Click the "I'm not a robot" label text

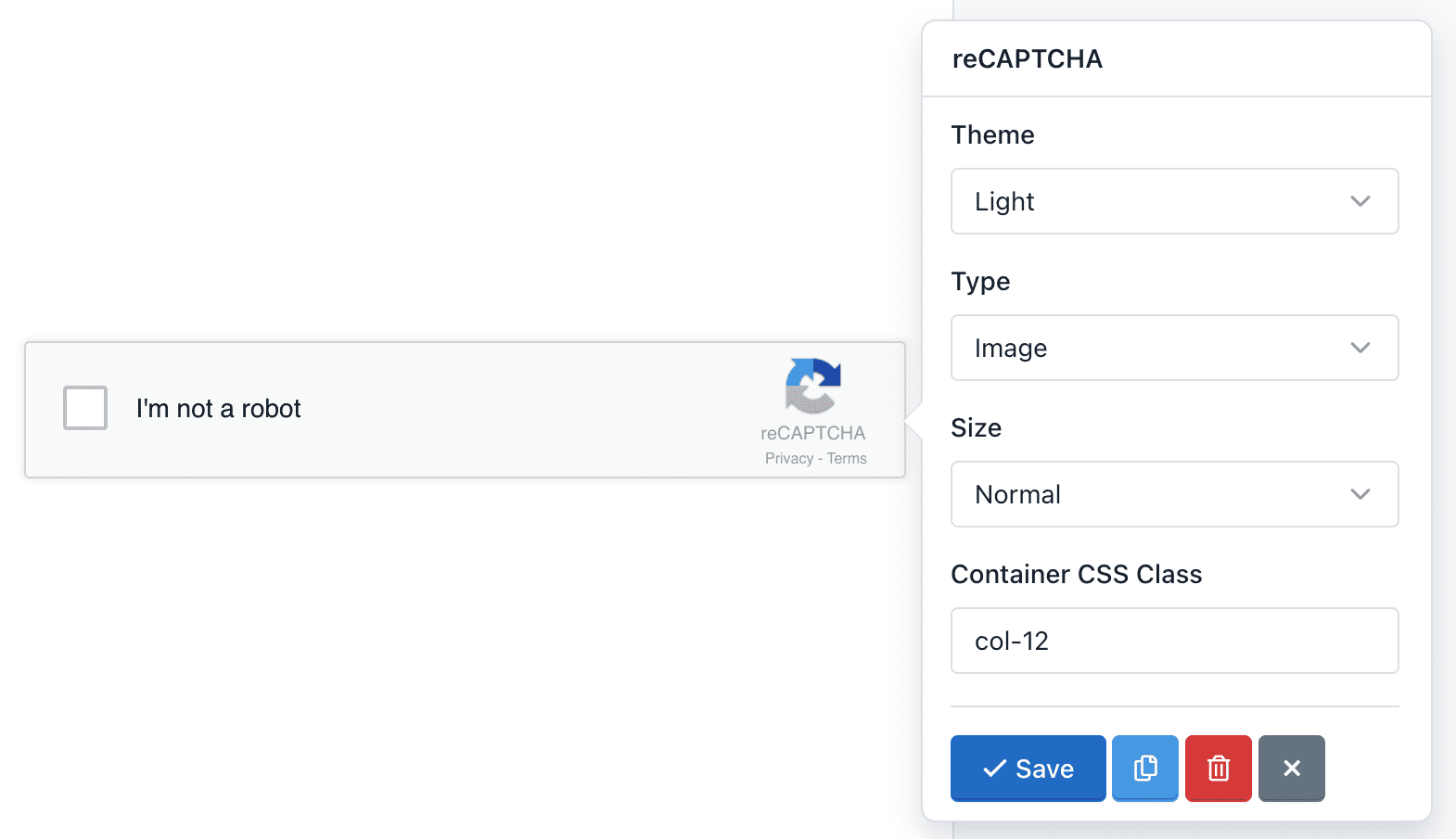(218, 409)
